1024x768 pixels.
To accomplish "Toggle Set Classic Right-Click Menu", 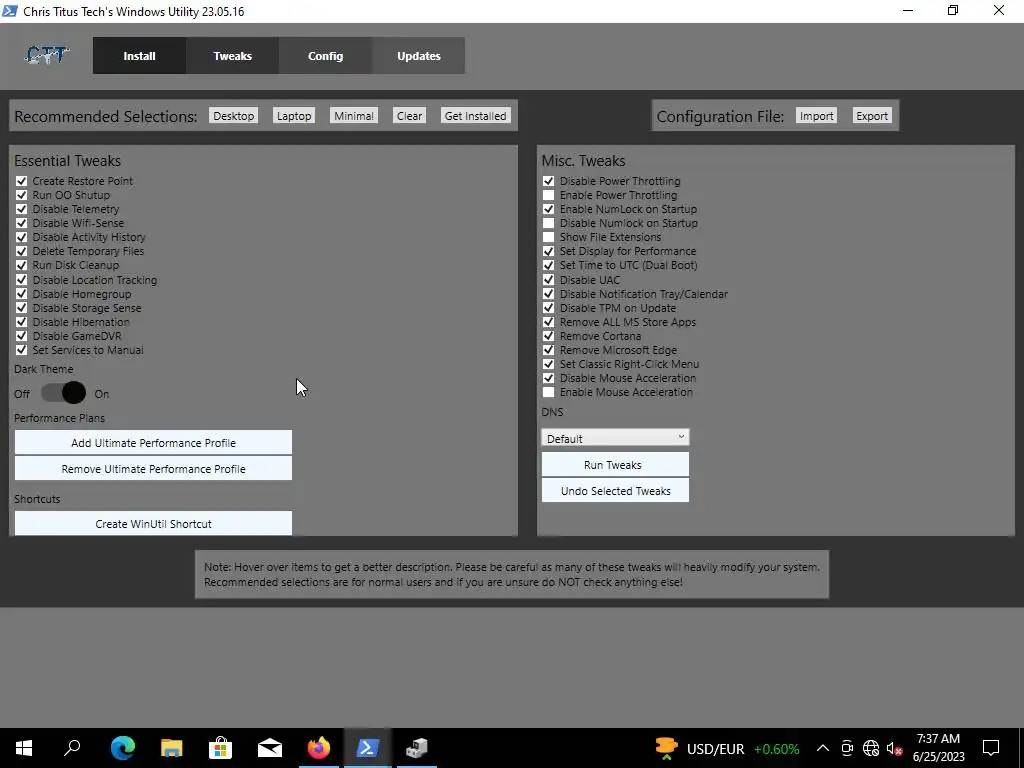I will pos(549,364).
